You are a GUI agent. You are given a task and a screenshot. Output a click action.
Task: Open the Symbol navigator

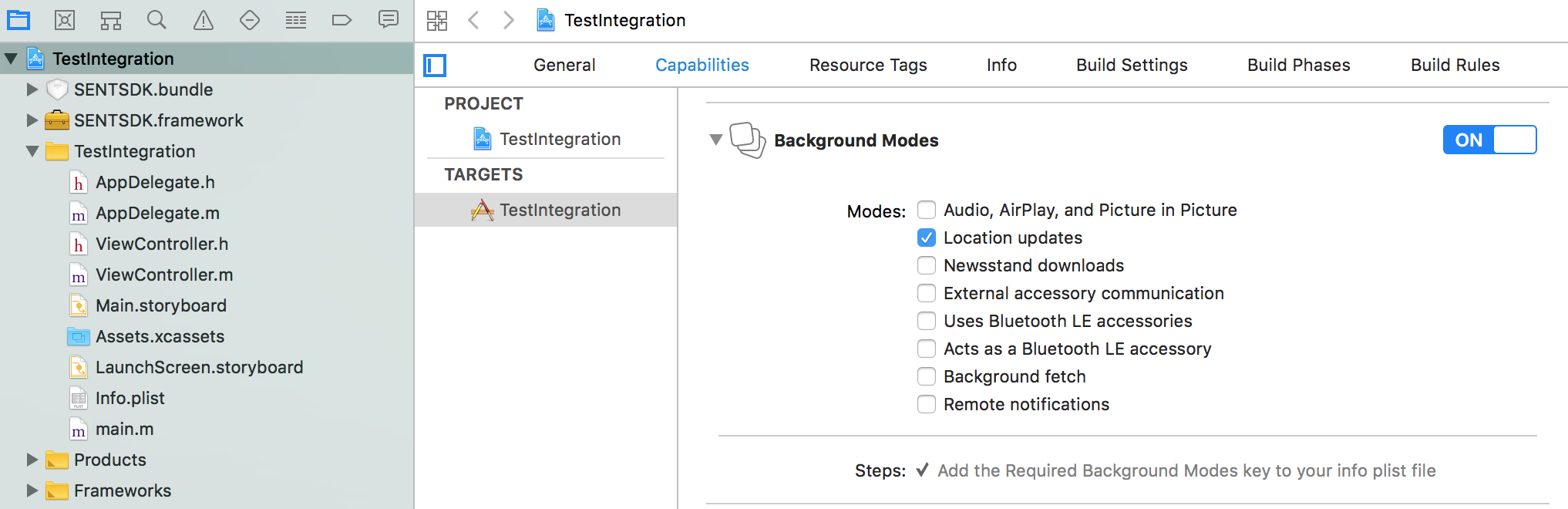[111, 20]
